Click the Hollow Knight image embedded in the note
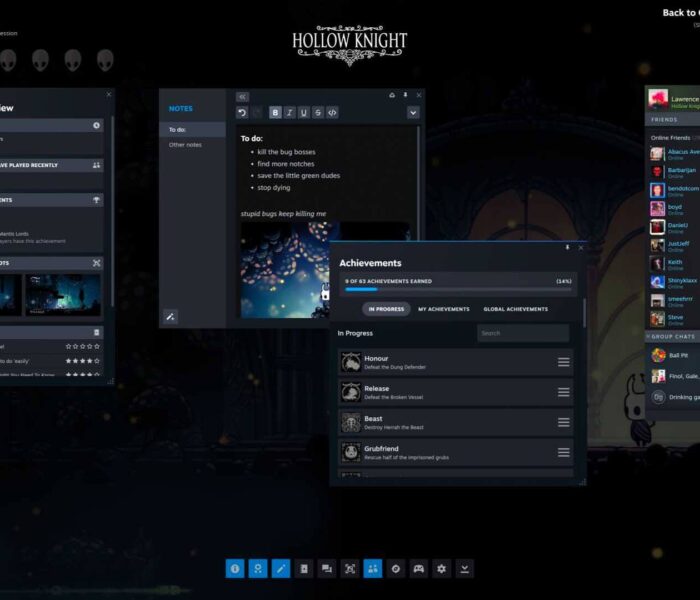 pyautogui.click(x=286, y=270)
